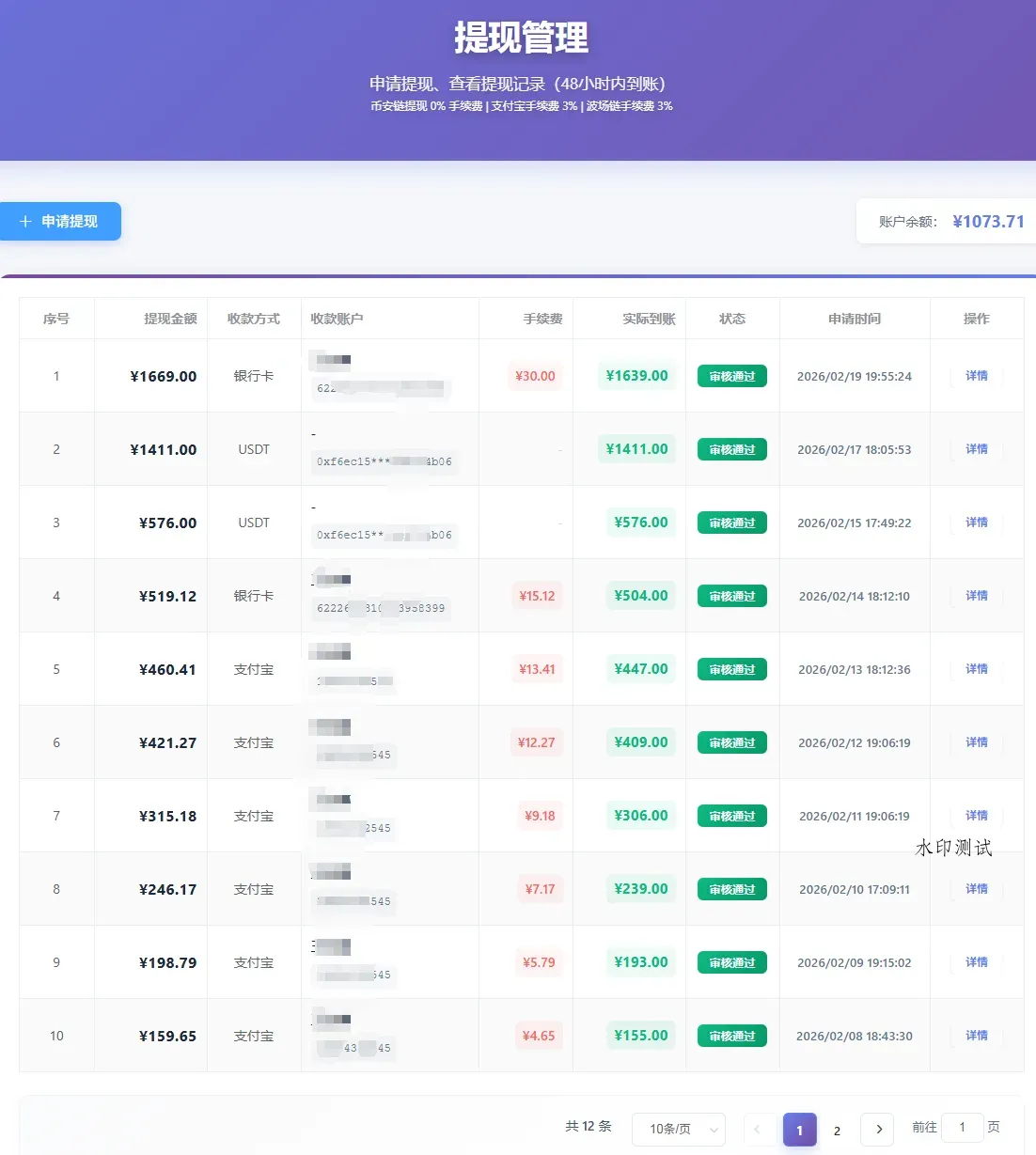Click the 前往 page jump input field
This screenshot has height=1155, width=1036.
point(962,1127)
